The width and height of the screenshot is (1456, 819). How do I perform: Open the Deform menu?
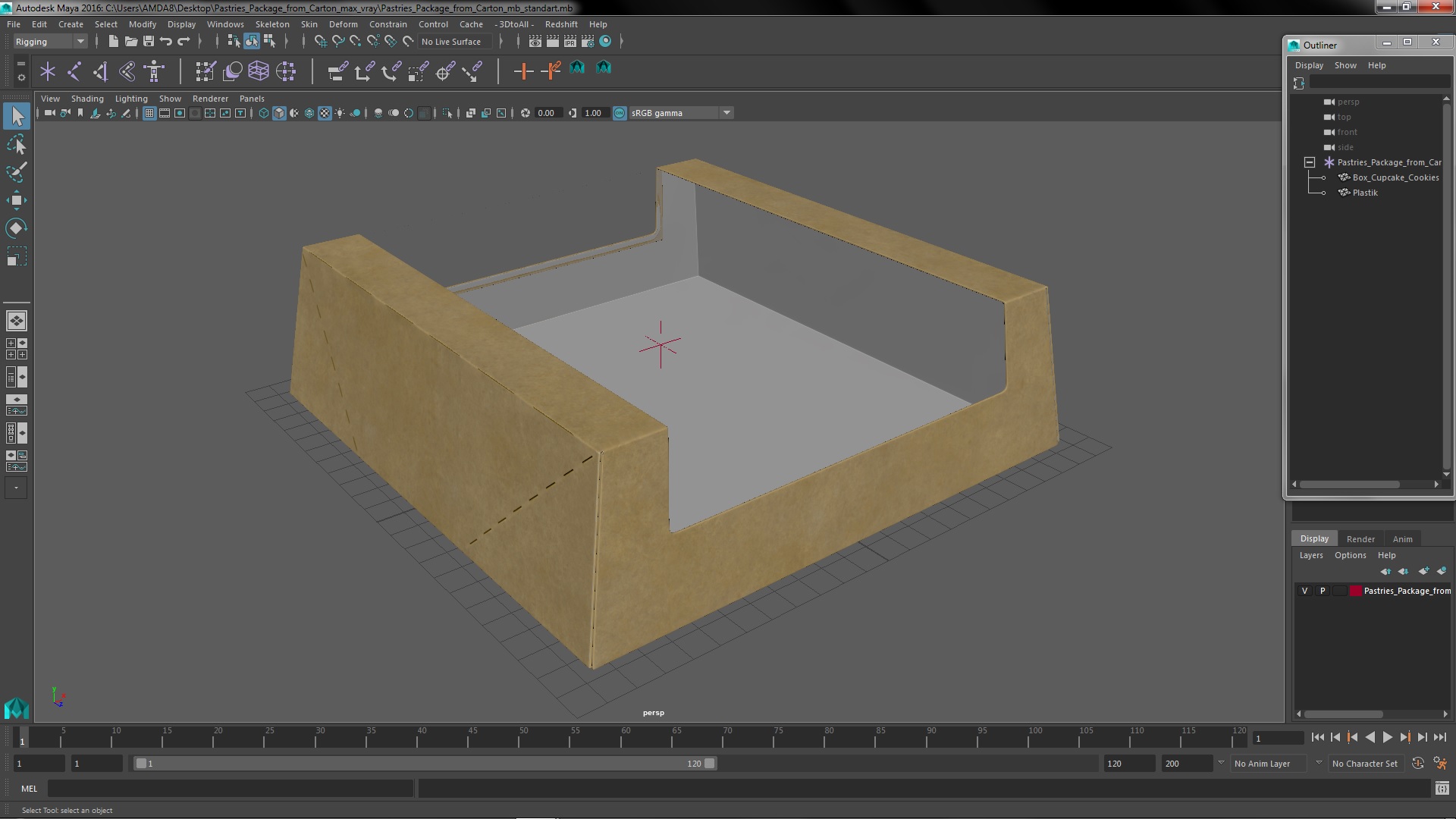(343, 24)
